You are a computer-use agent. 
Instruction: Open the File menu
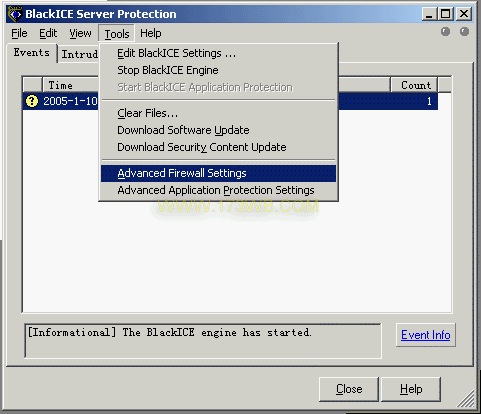click(x=19, y=33)
